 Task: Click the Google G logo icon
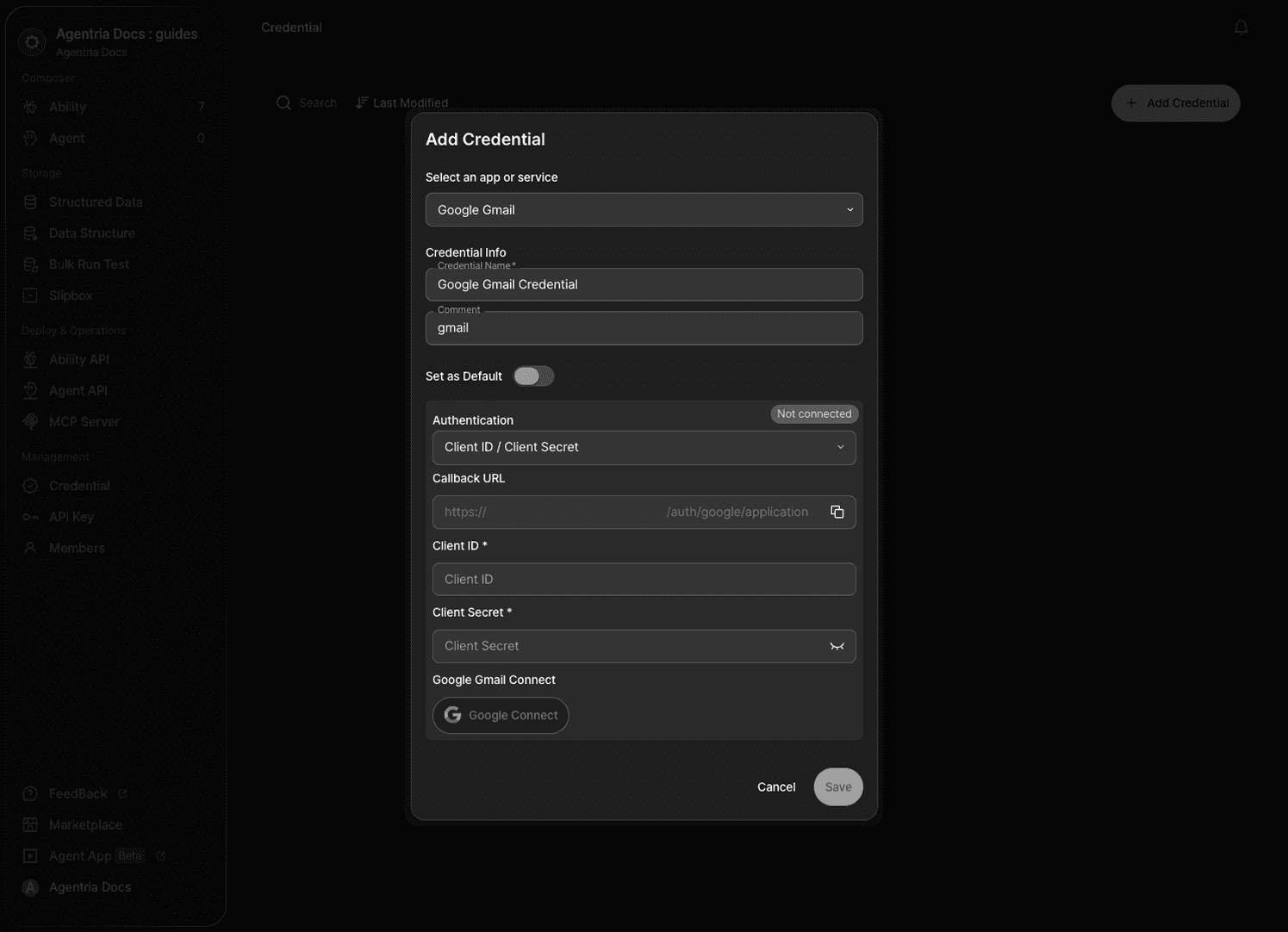pos(452,715)
